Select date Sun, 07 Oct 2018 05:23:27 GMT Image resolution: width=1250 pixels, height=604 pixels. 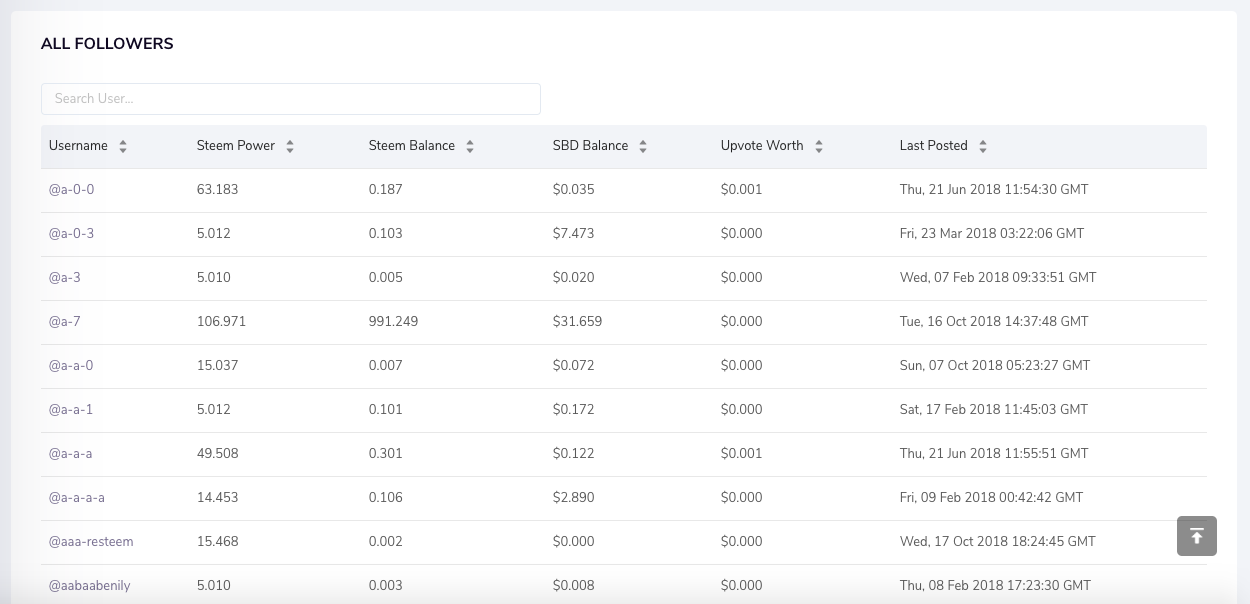tap(995, 366)
